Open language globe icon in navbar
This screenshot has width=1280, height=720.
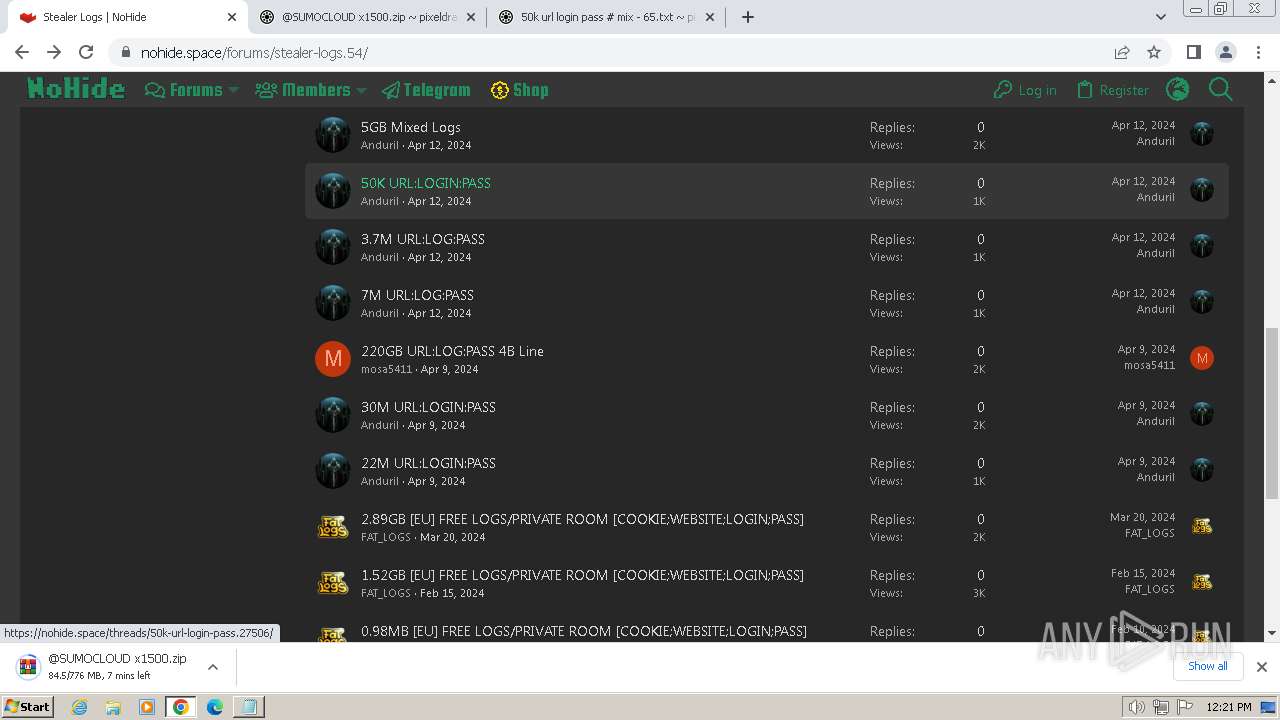tap(1178, 90)
